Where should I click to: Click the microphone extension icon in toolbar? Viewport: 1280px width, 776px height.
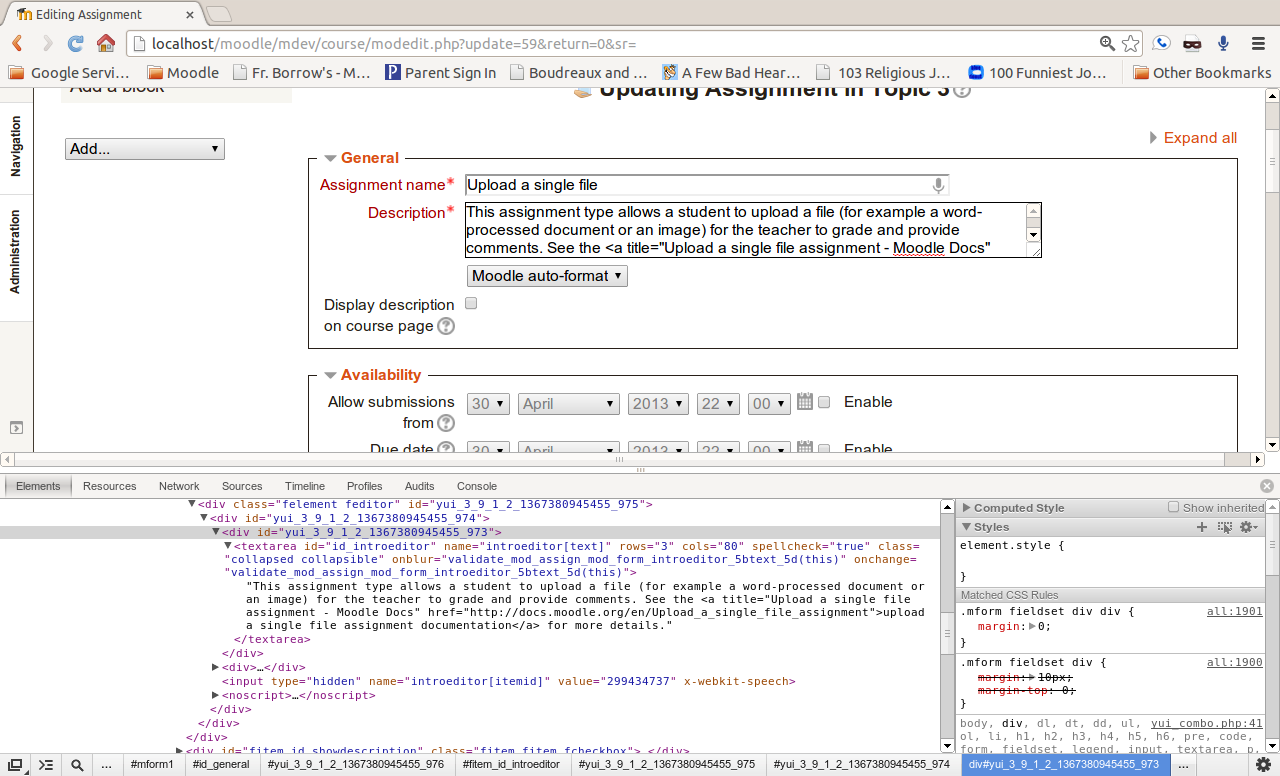[x=1223, y=43]
